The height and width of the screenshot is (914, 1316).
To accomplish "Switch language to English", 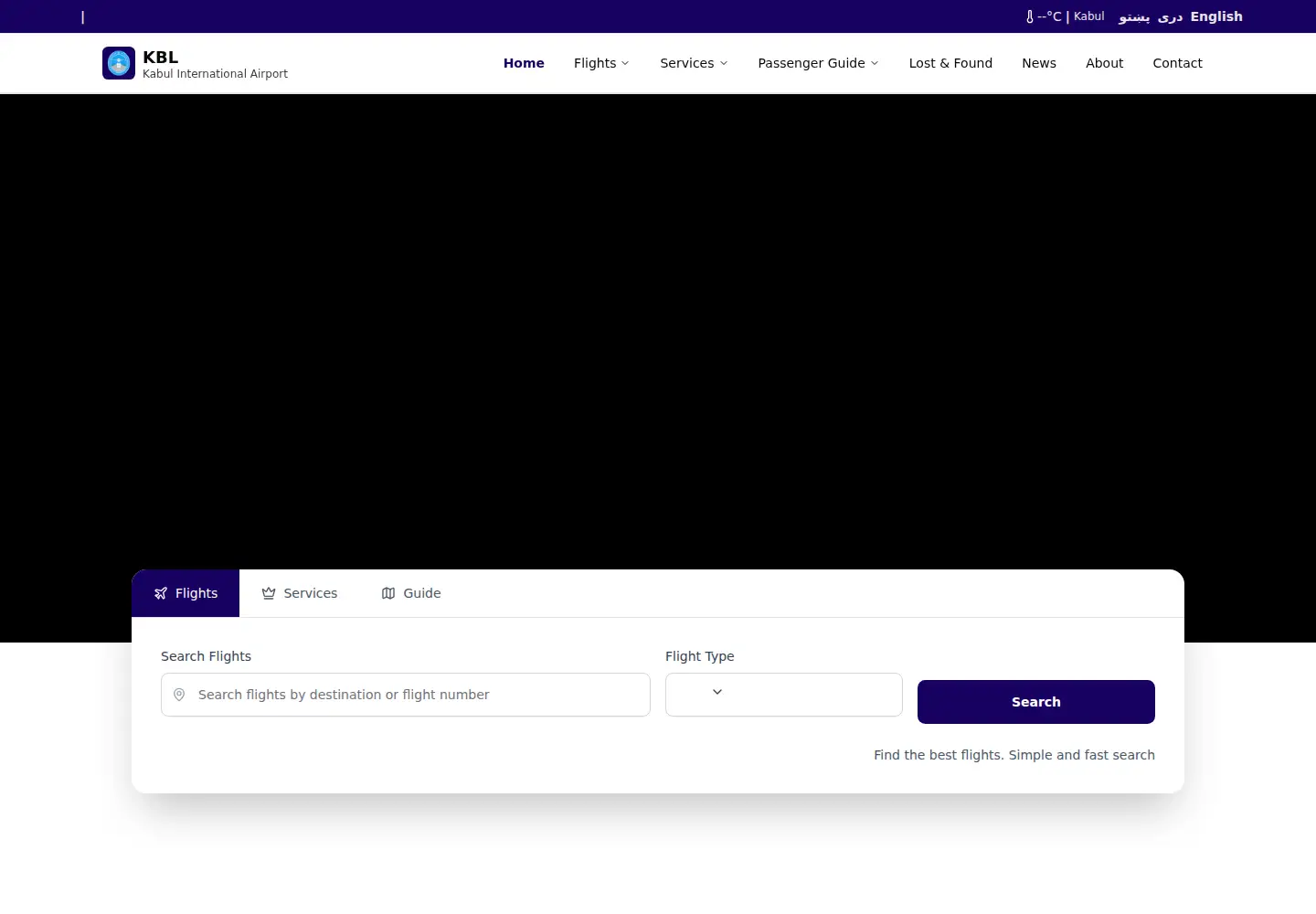I will pyautogui.click(x=1216, y=16).
